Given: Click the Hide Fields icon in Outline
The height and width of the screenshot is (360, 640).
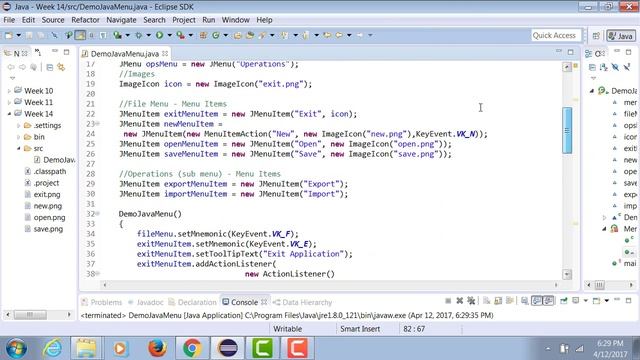Looking at the screenshot, I should [615, 67].
